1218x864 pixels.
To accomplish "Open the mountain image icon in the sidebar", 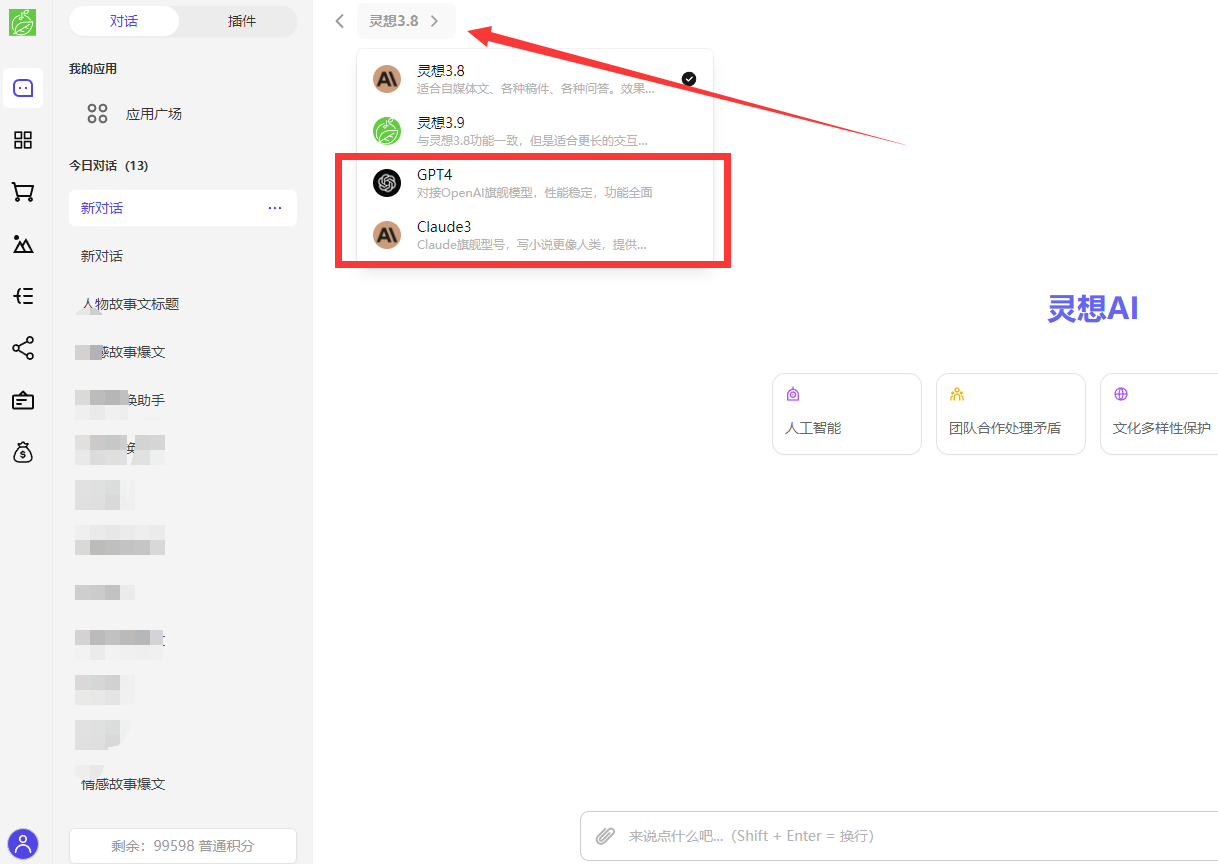I will point(23,244).
